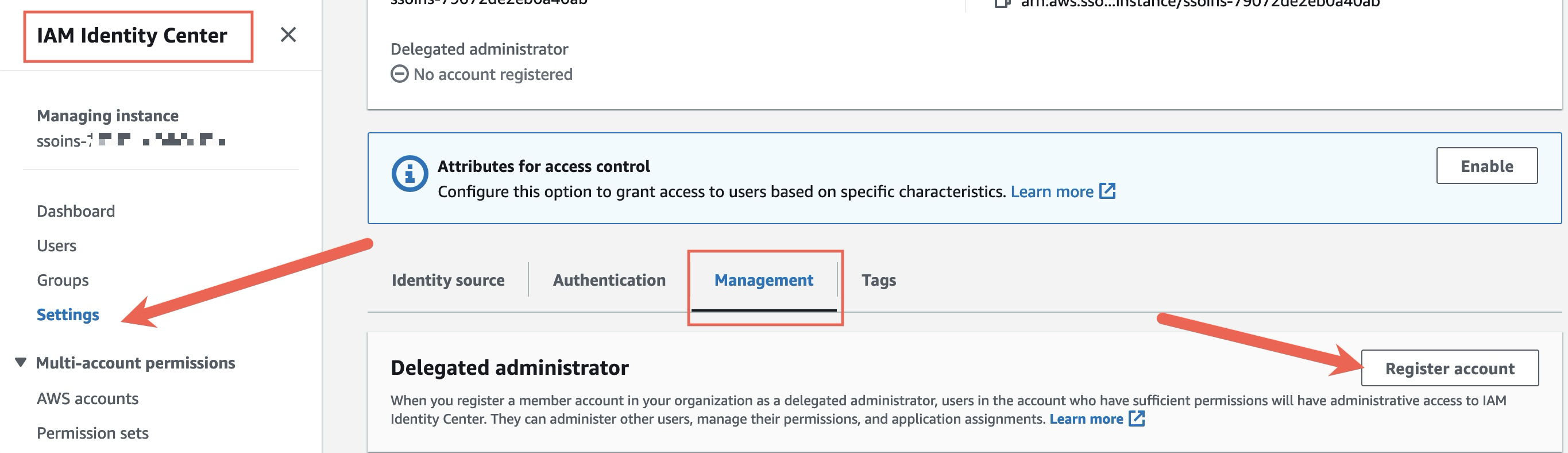Image resolution: width=1568 pixels, height=453 pixels.
Task: Click external link icon in Delegated administrator description
Action: click(x=1136, y=419)
